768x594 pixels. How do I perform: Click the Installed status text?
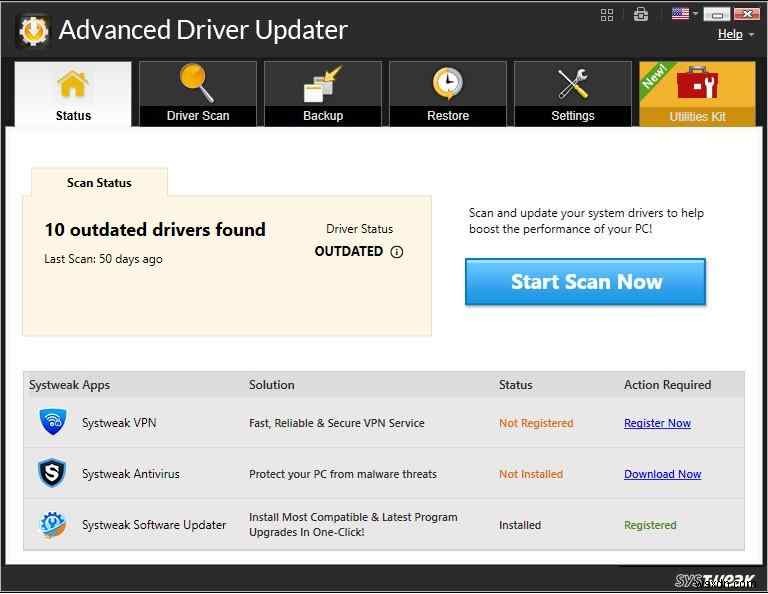(520, 525)
